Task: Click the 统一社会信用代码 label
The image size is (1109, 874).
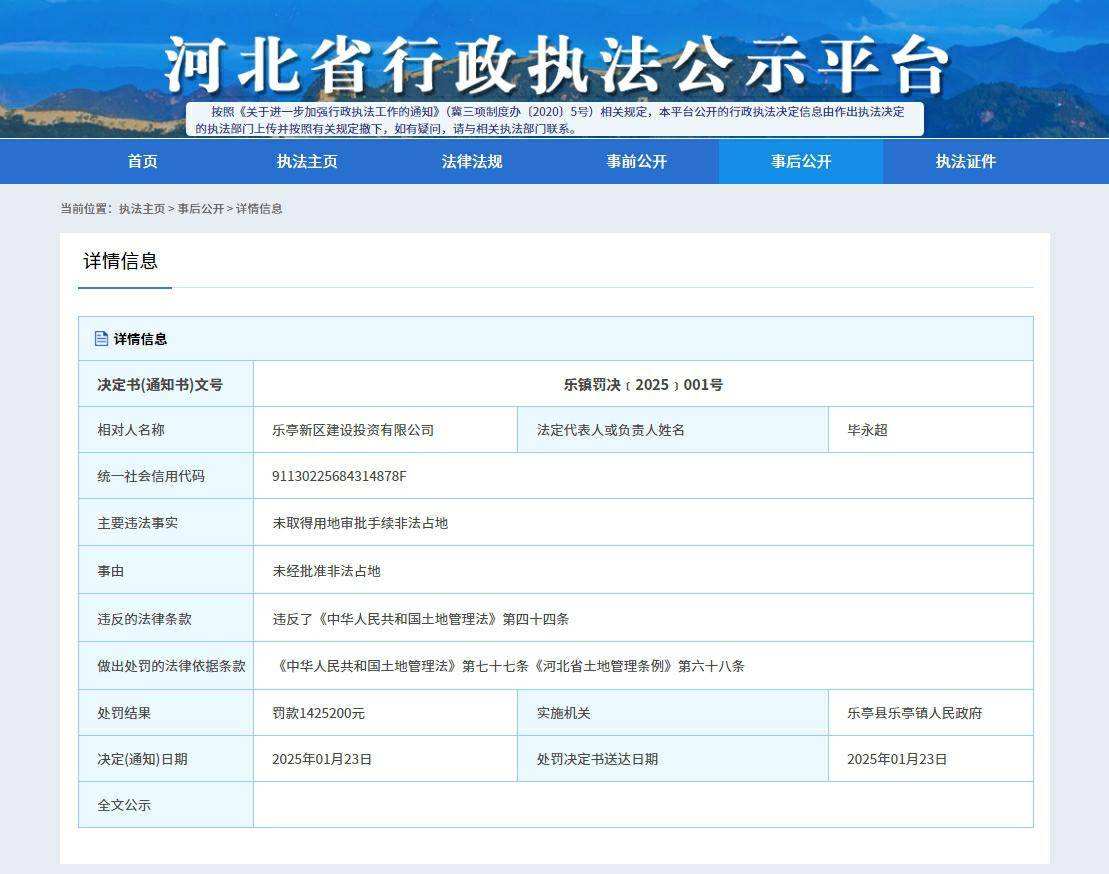Action: point(151,476)
